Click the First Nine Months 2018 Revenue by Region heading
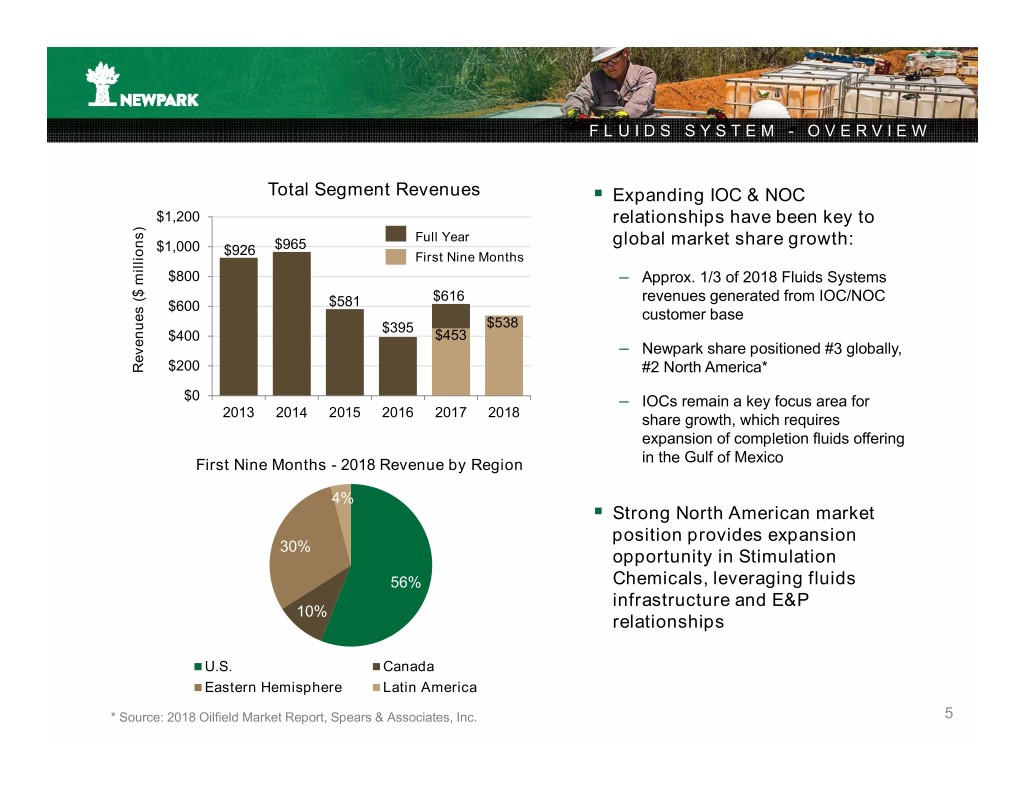This screenshot has width=1024, height=791. pyautogui.click(x=359, y=465)
